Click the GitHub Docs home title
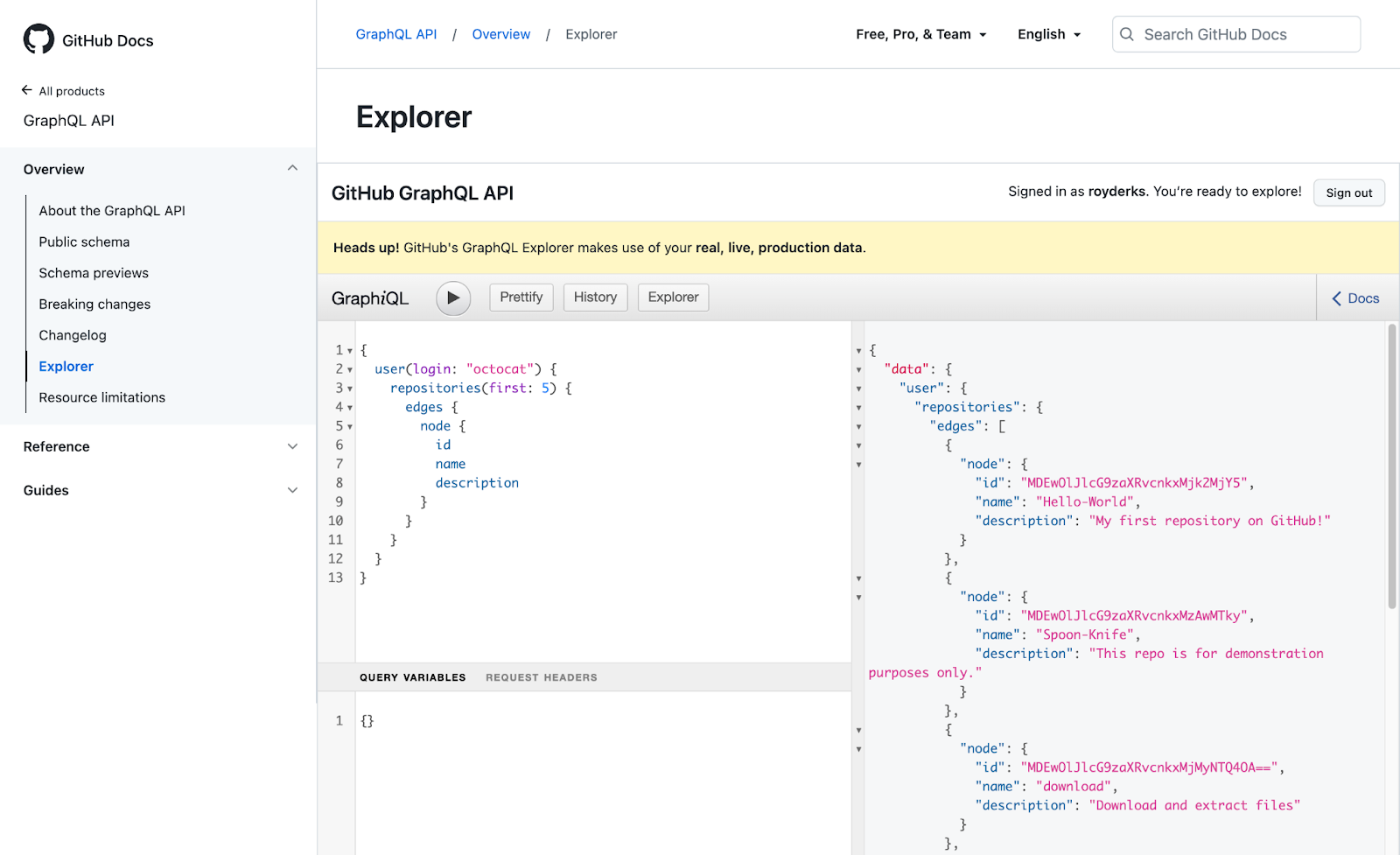Viewport: 1400px width, 855px height. click(108, 40)
